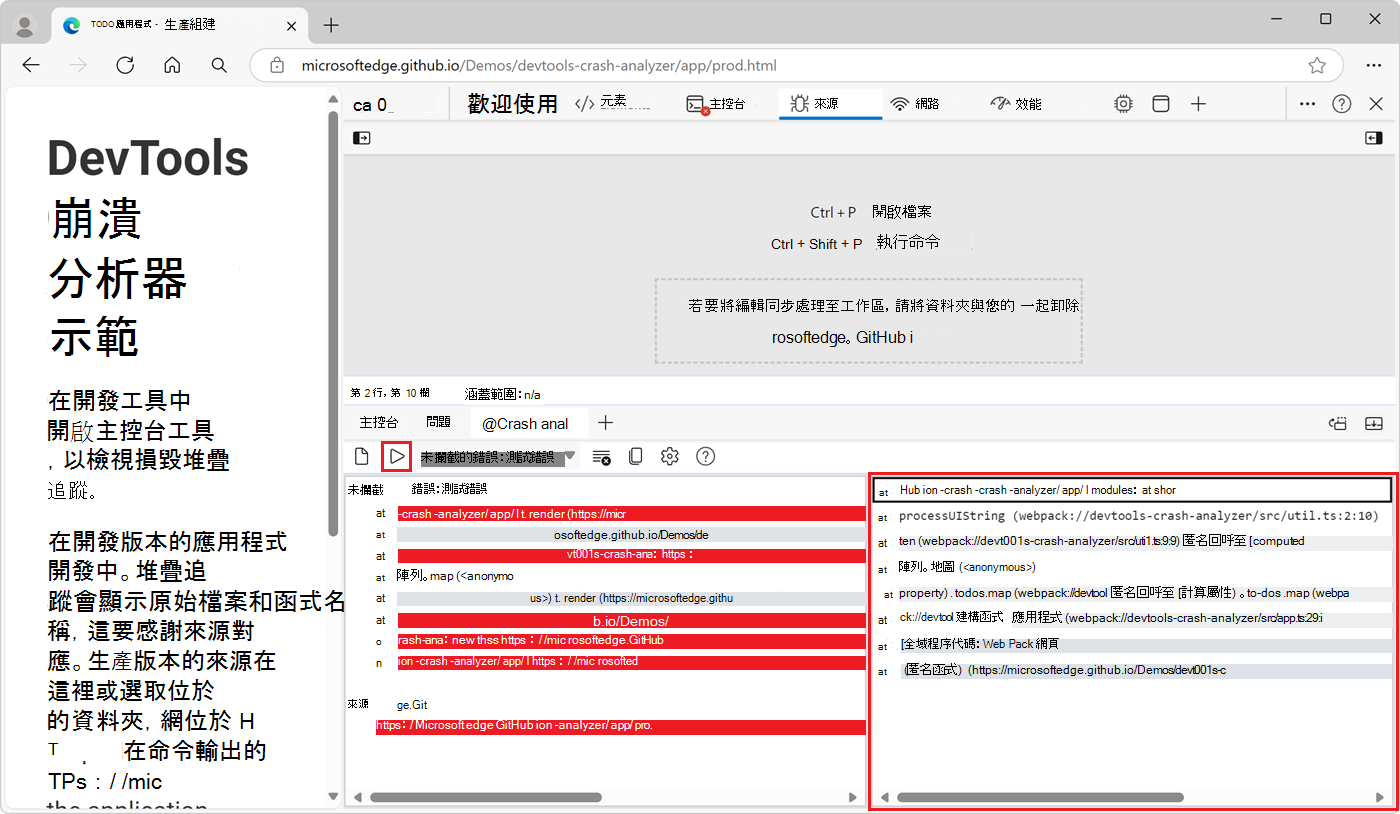Screen dimensions: 1400x814
Task: Expand the drawer with bottom dock toggle
Action: (x=1373, y=423)
